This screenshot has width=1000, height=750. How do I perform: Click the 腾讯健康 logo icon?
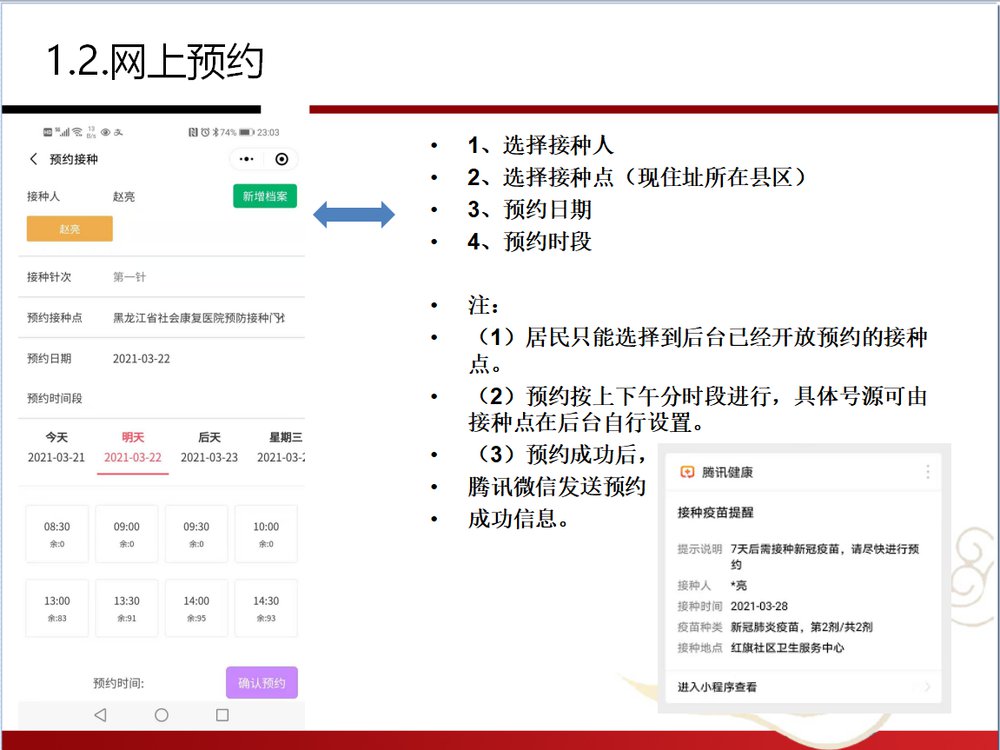click(687, 472)
